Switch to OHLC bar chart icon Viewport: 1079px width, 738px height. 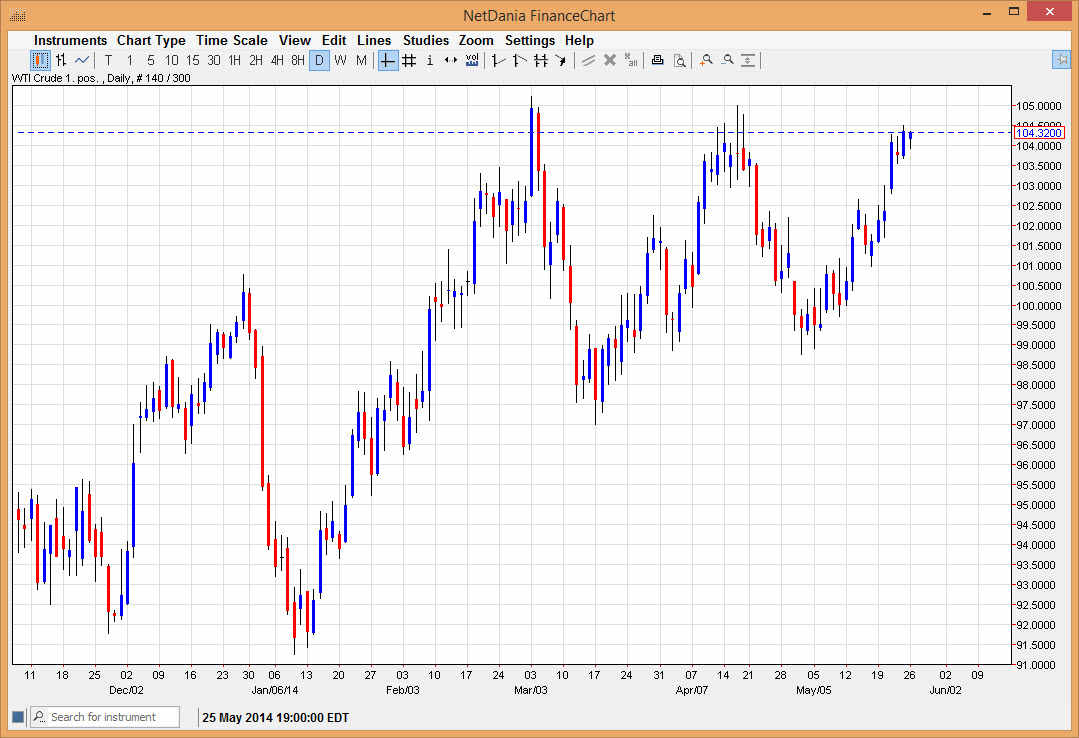point(61,60)
